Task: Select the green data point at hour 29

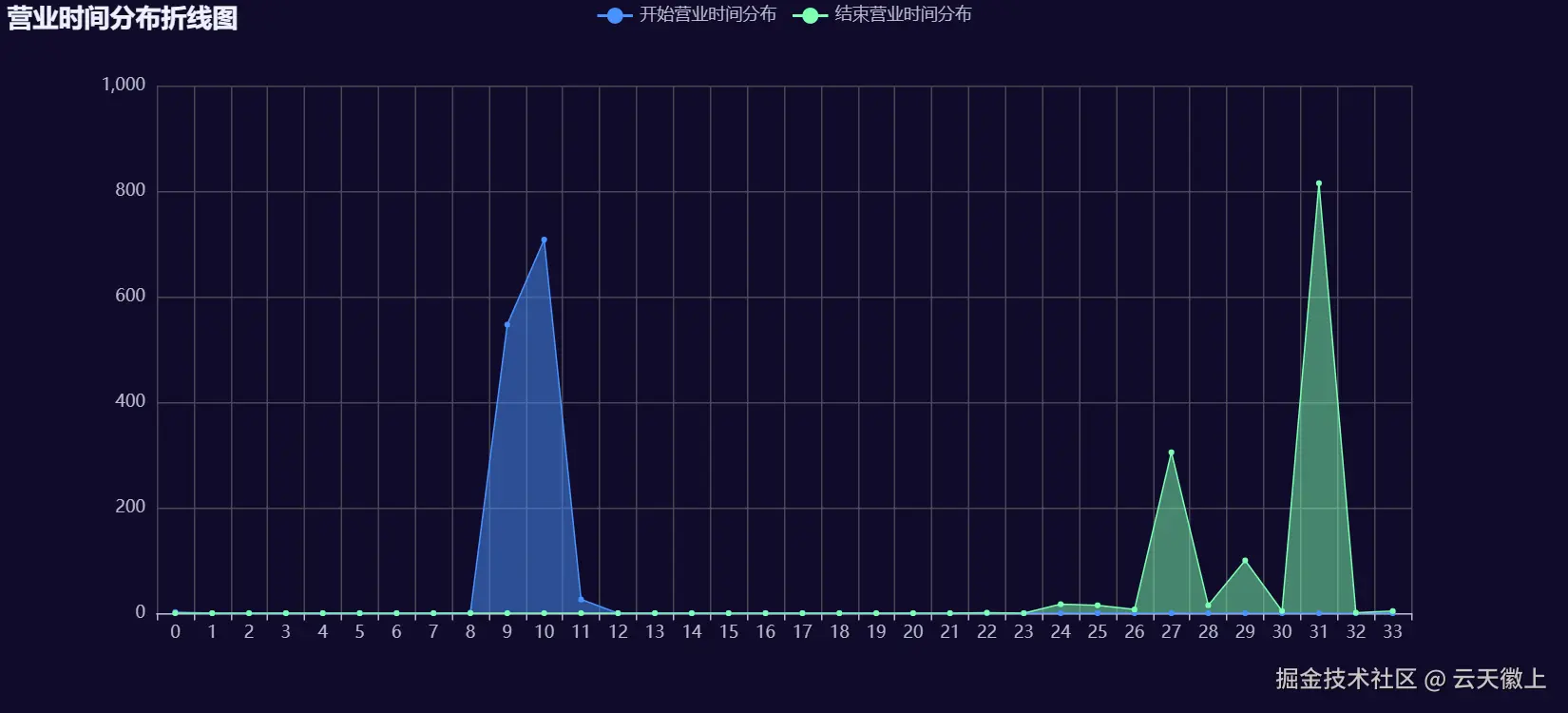Action: [x=1245, y=561]
